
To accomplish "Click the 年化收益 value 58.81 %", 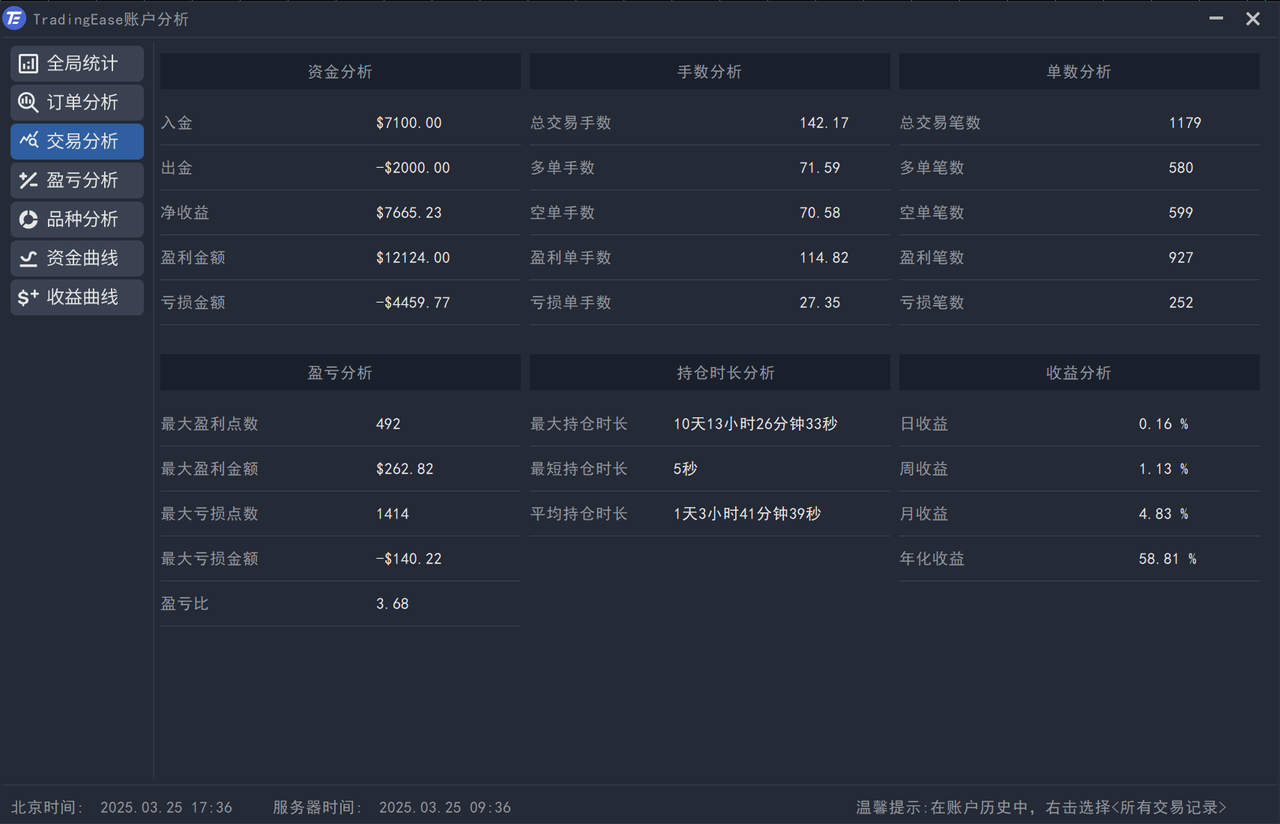I will tap(1167, 559).
